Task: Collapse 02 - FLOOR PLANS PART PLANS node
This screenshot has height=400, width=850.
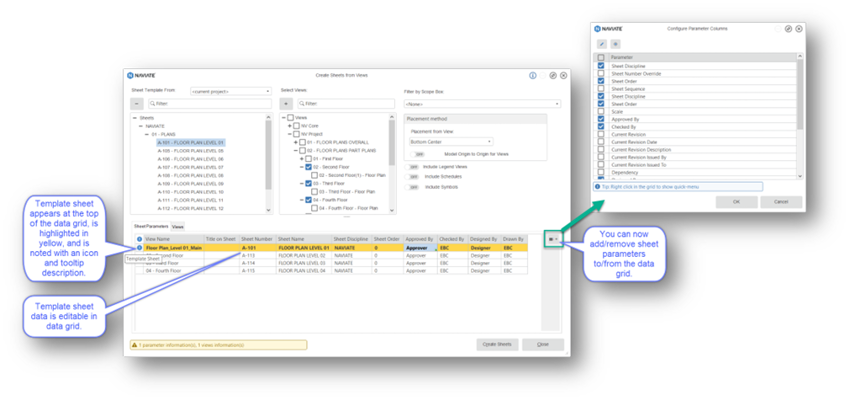Action: click(x=295, y=151)
